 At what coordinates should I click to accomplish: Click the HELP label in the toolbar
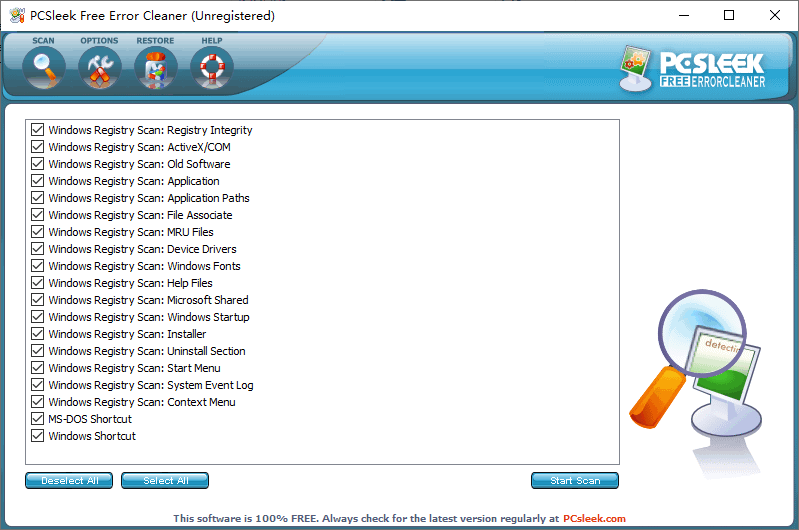212,40
